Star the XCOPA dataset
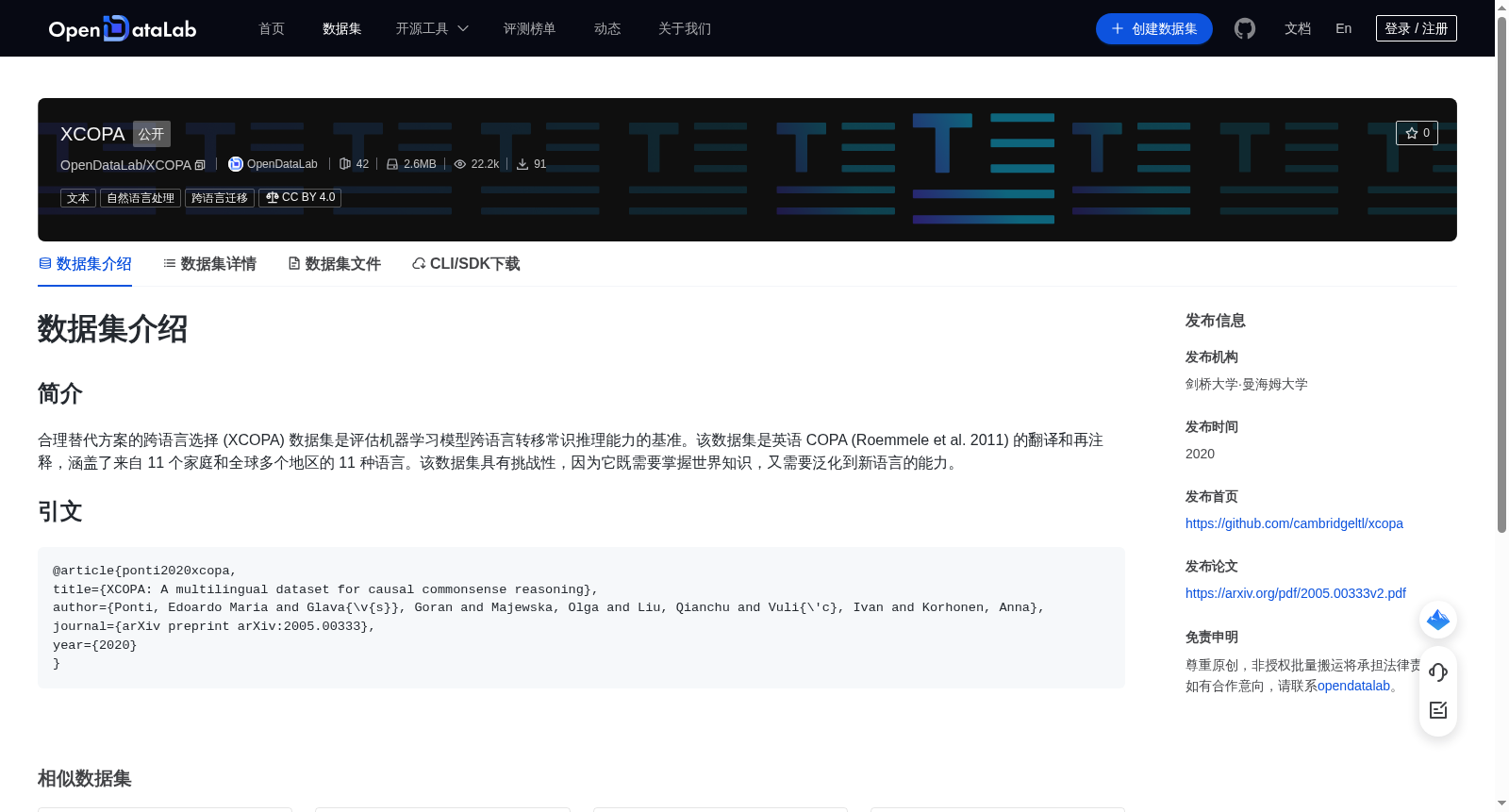 (x=1417, y=133)
